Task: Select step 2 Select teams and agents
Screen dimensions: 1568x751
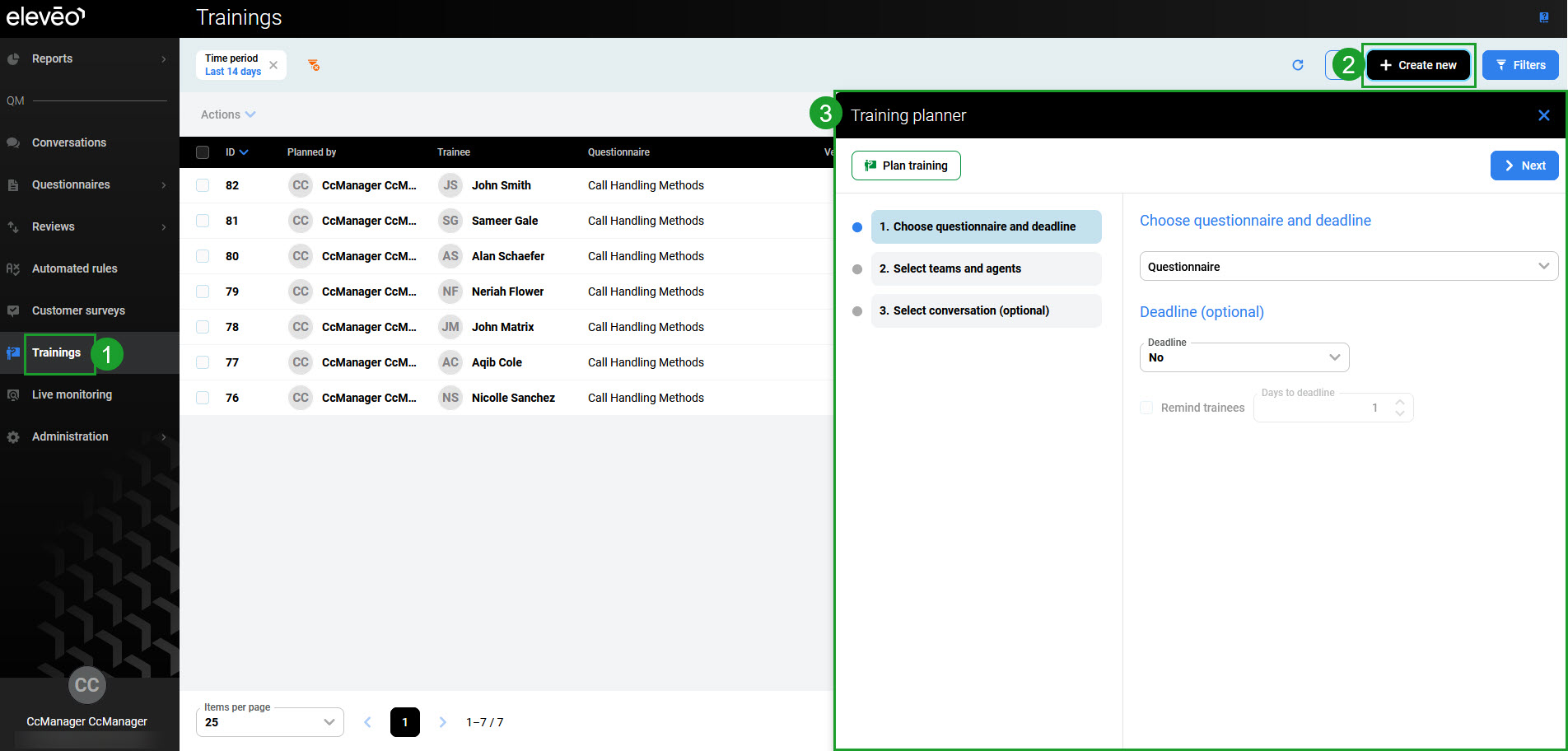Action: tap(985, 268)
